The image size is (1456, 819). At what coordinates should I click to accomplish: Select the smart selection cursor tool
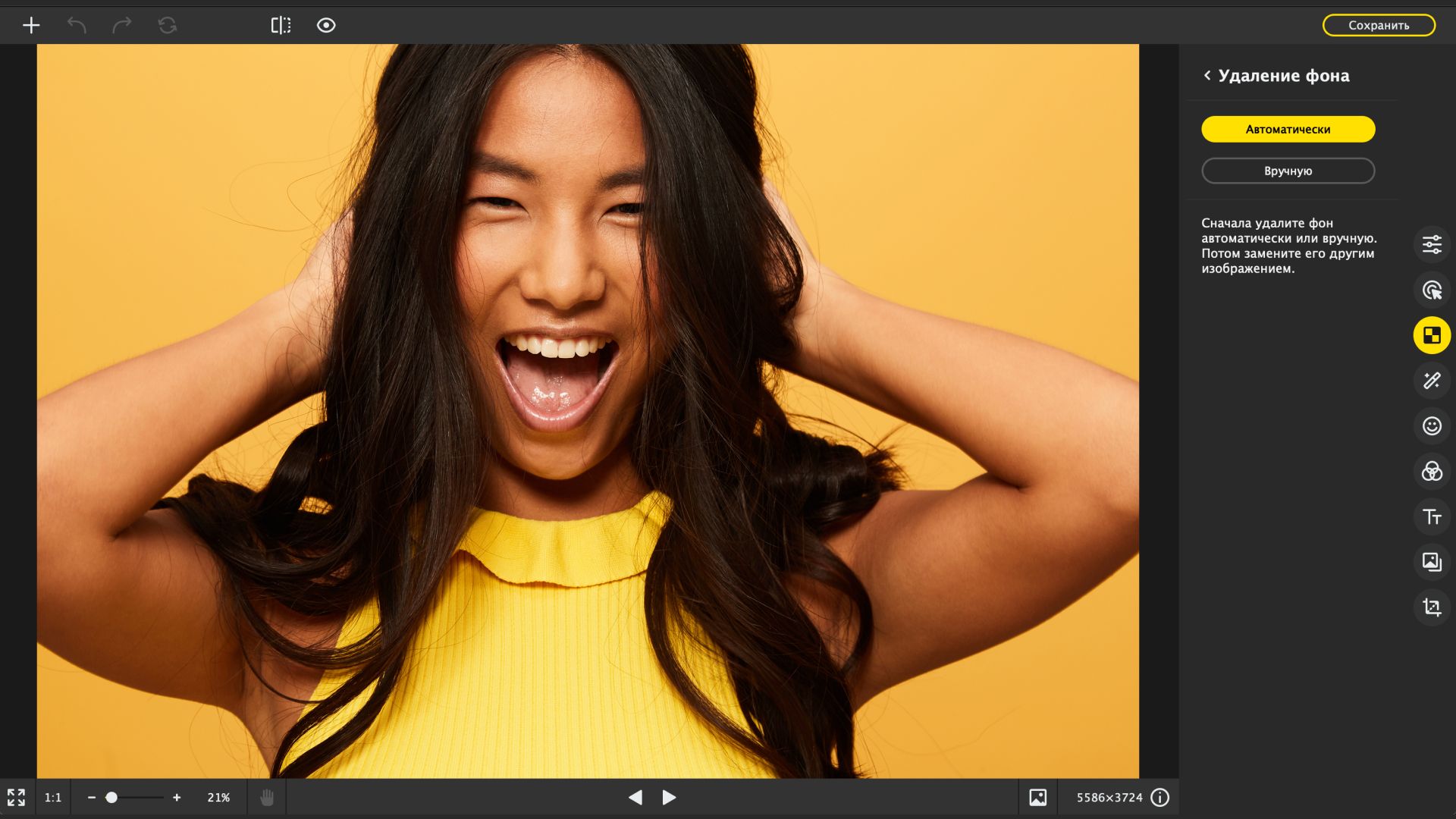pos(1432,290)
